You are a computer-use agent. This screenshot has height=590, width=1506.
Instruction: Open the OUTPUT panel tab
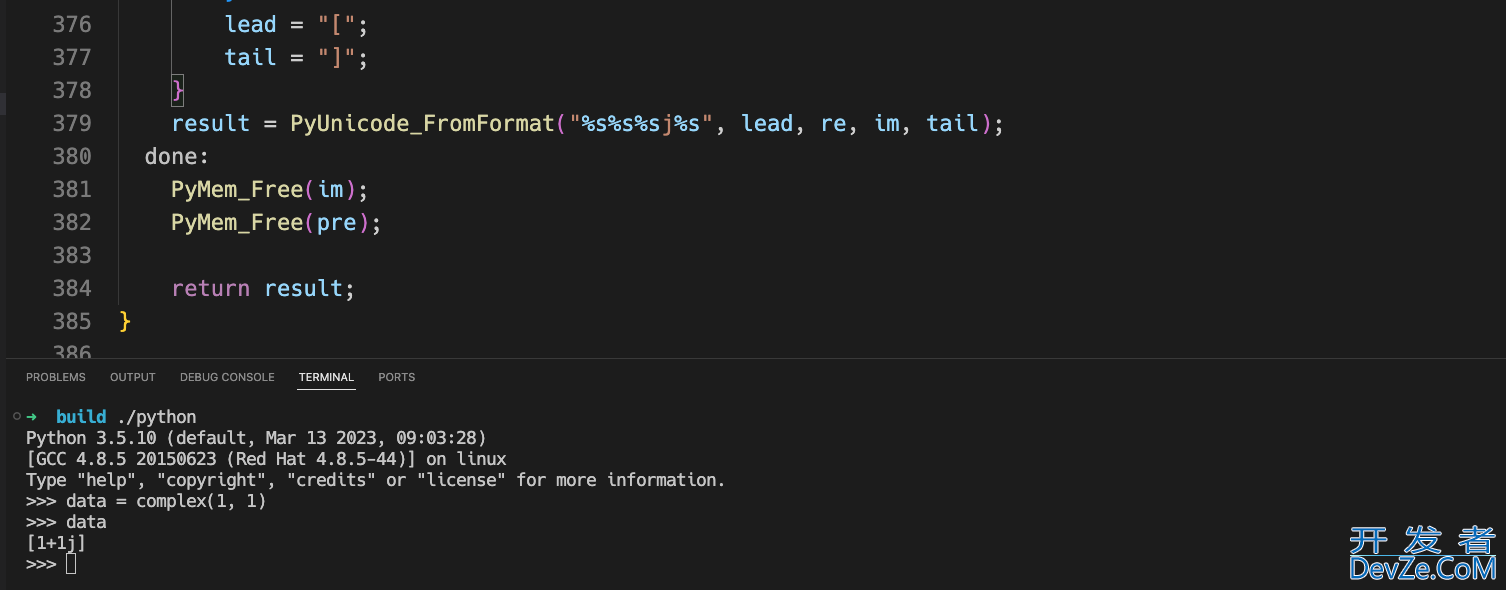[x=133, y=377]
